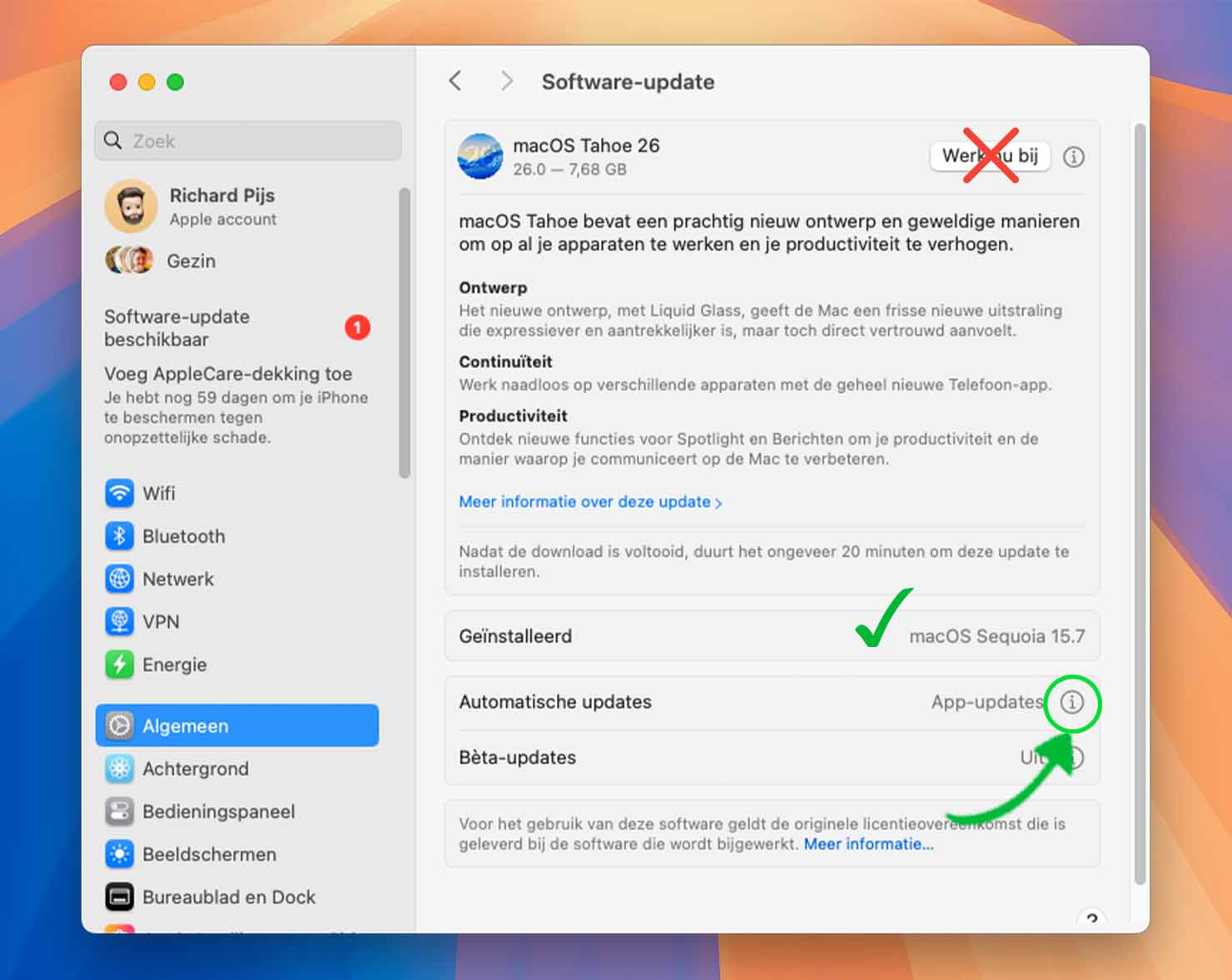Viewport: 1232px width, 980px height.
Task: Select Wifi label in sidebar
Action: pos(159,493)
